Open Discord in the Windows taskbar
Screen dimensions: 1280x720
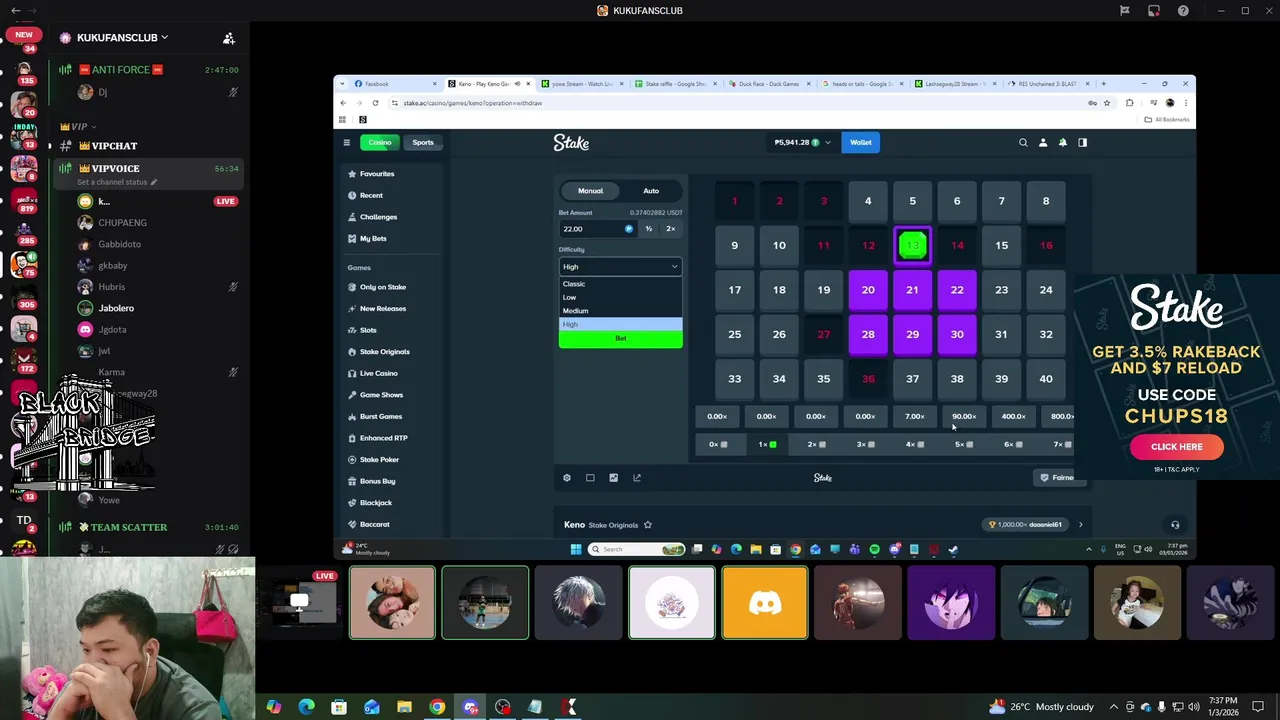pyautogui.click(x=470, y=707)
